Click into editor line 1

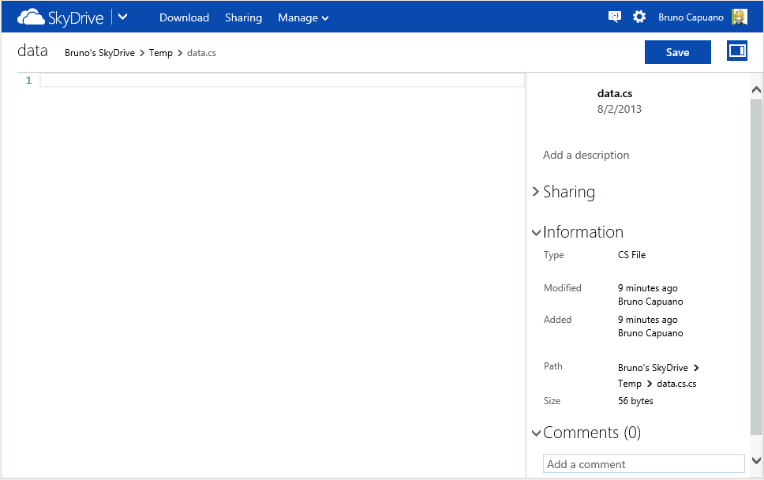pos(280,80)
